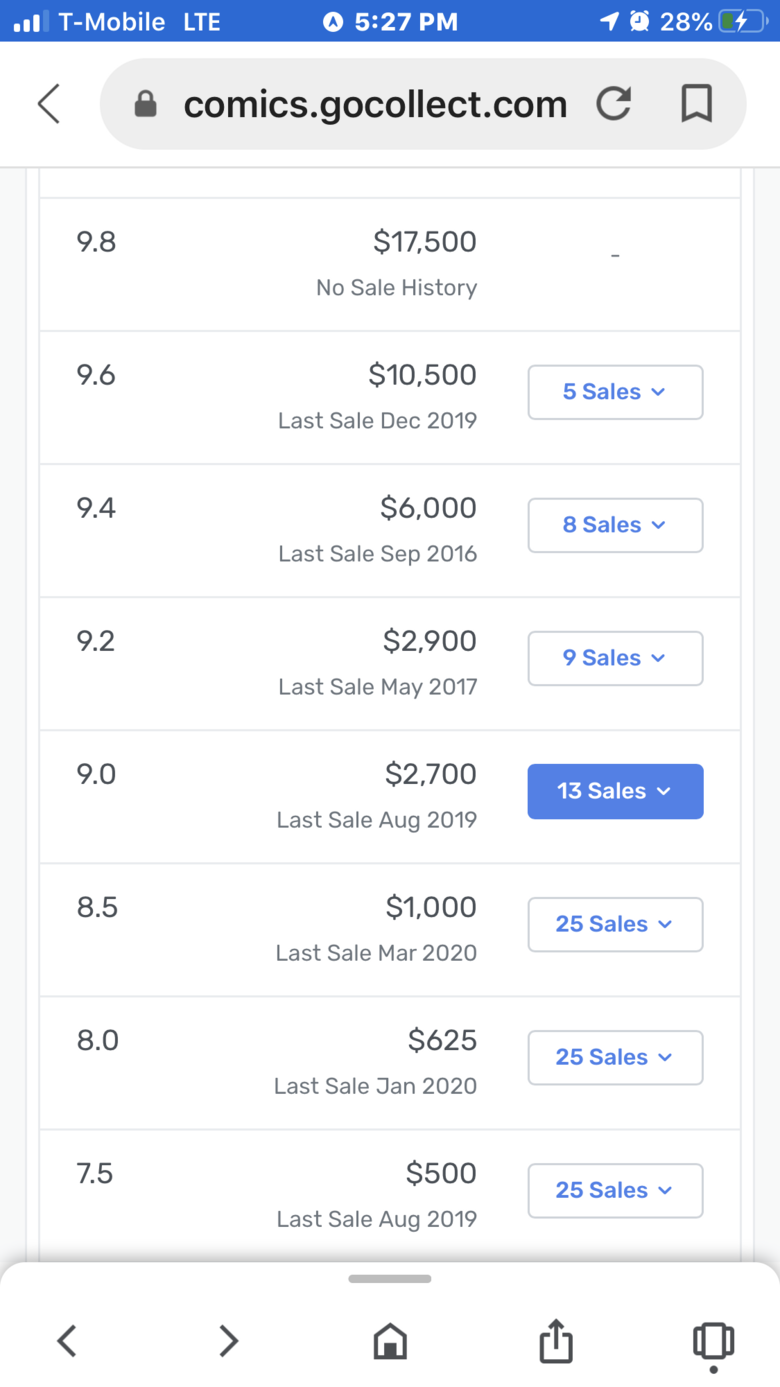Open the 25 Sales dropdown for grade 8.5

click(x=615, y=924)
